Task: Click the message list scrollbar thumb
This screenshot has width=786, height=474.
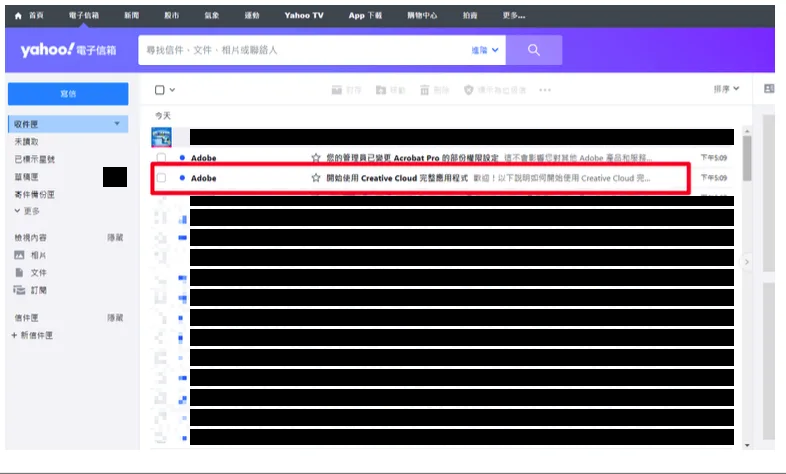Action: [747, 158]
